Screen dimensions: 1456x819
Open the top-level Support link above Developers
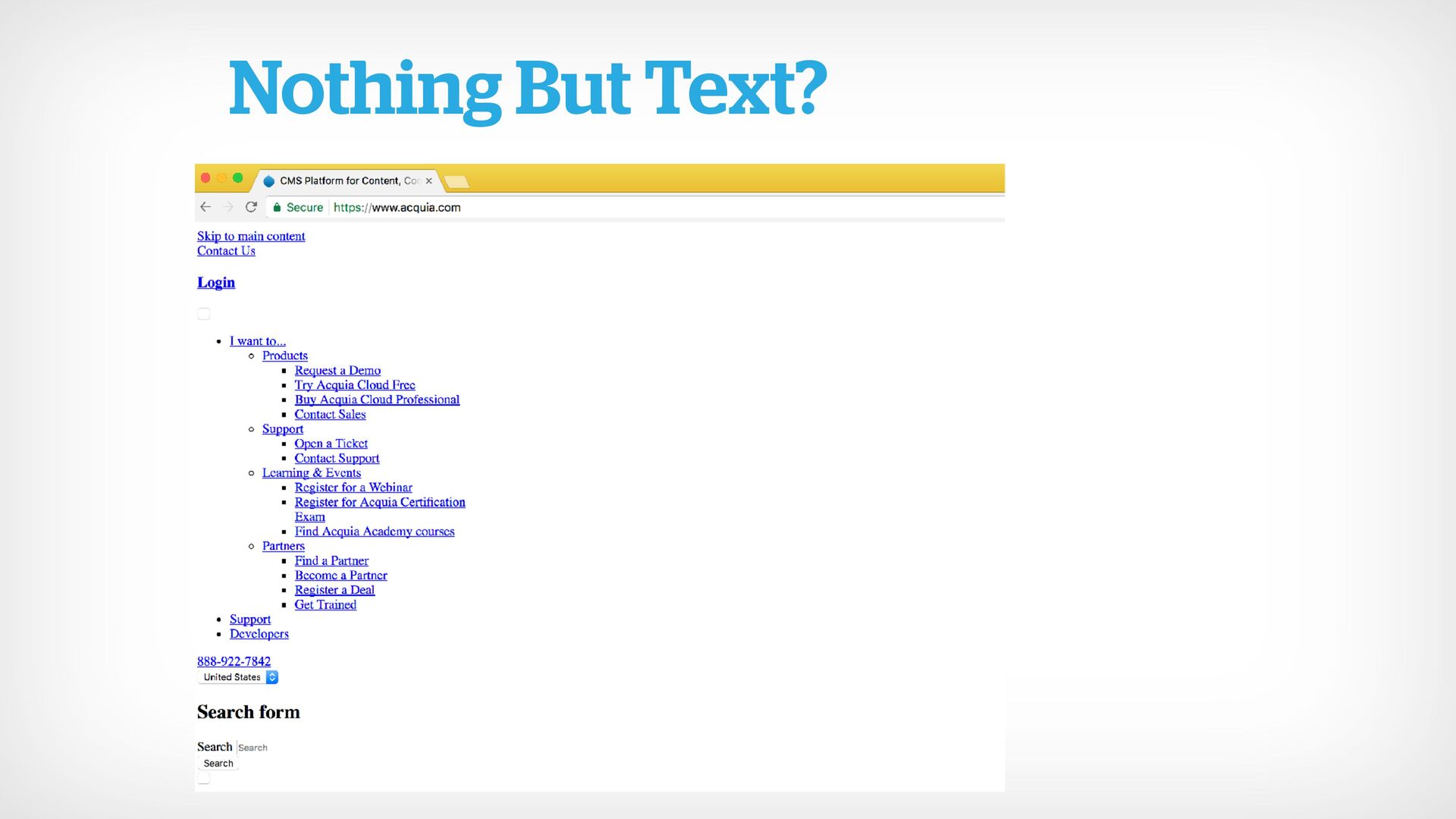(x=250, y=620)
